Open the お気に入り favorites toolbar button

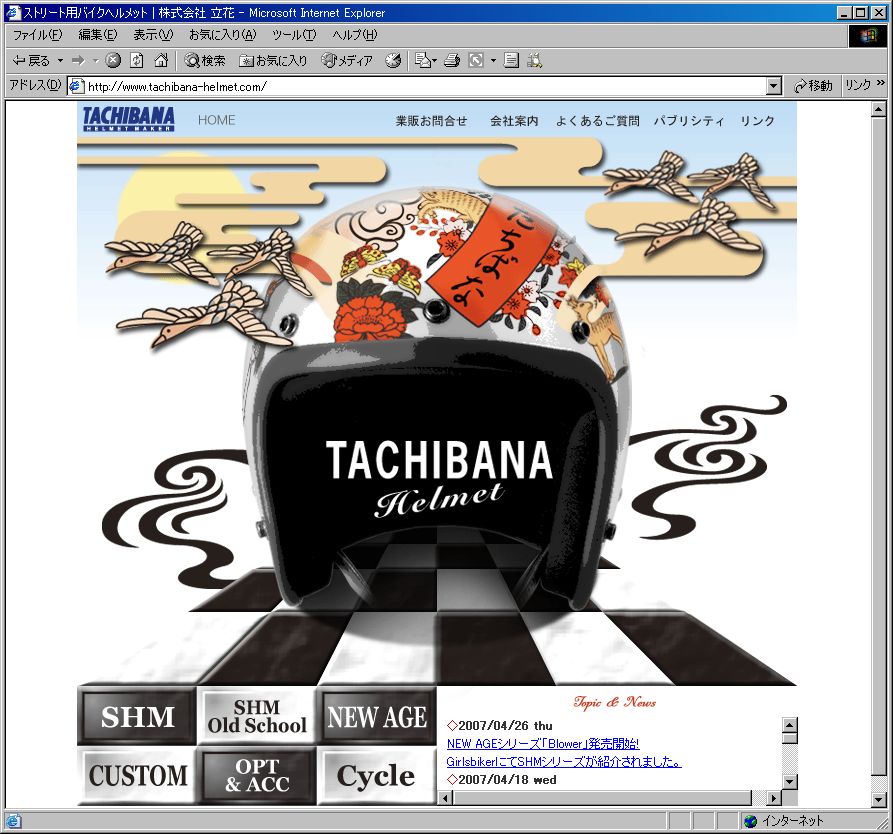pos(273,60)
